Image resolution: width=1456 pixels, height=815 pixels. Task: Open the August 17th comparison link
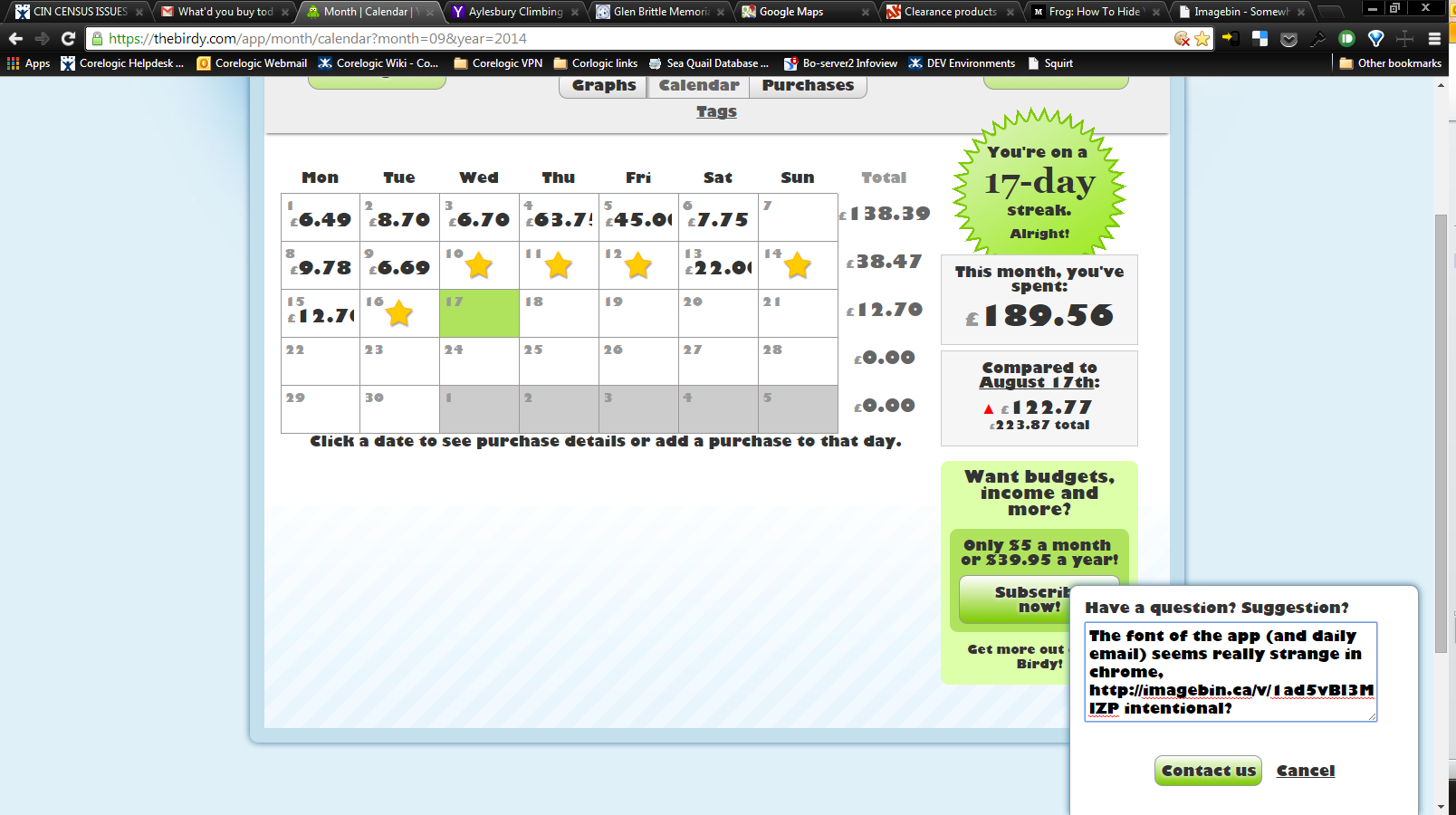point(1037,382)
